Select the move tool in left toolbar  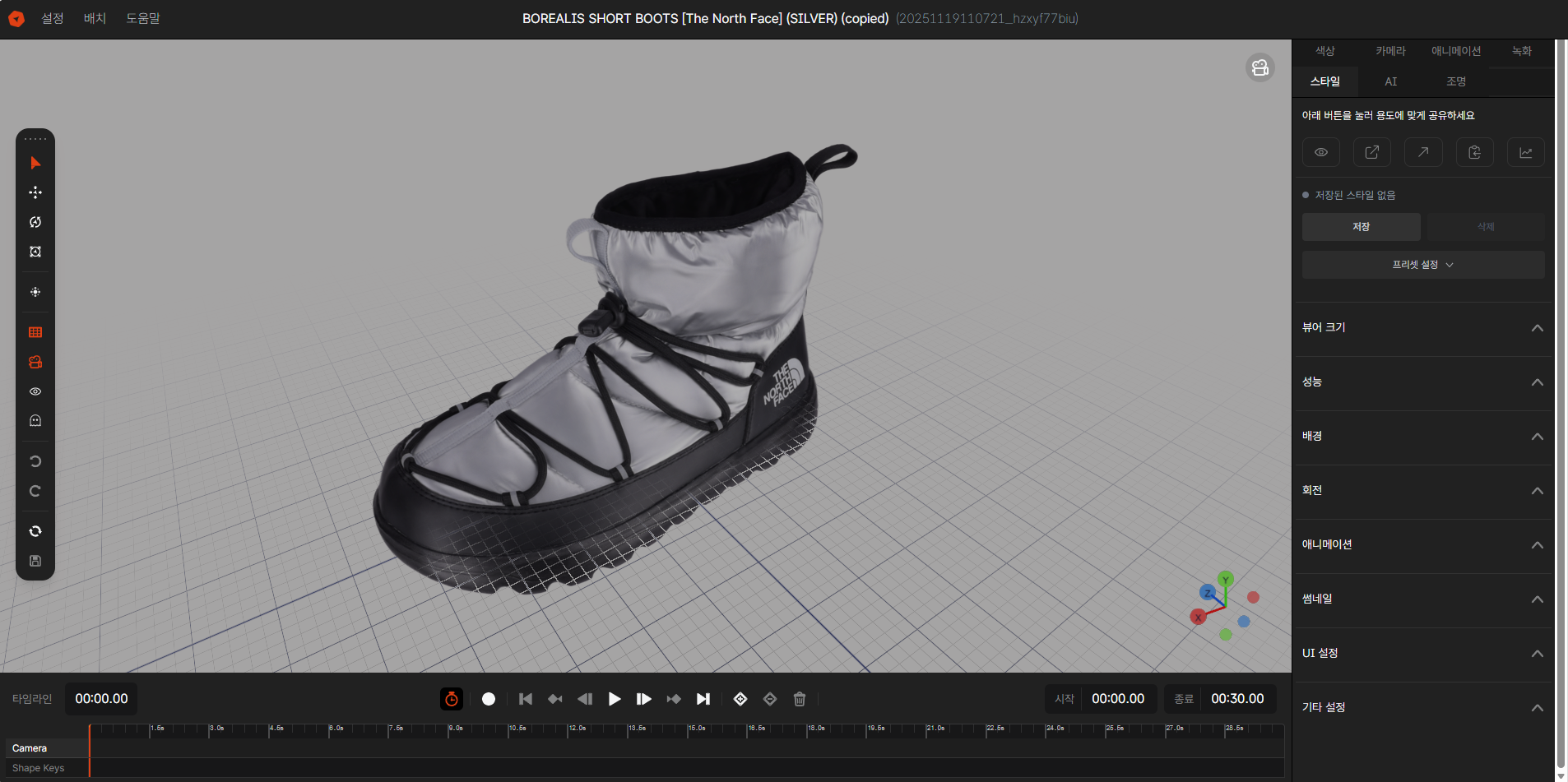[35, 192]
